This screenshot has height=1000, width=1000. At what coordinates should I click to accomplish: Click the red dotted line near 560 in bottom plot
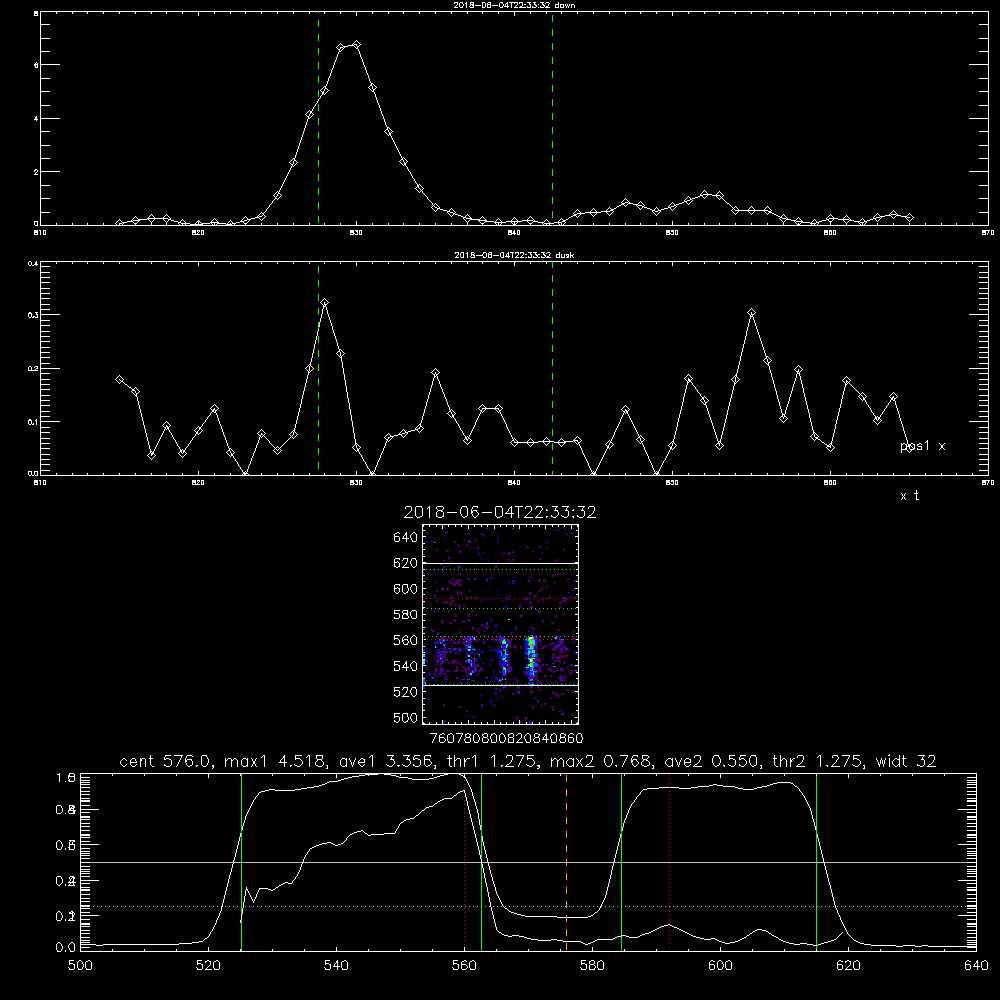pyautogui.click(x=465, y=861)
